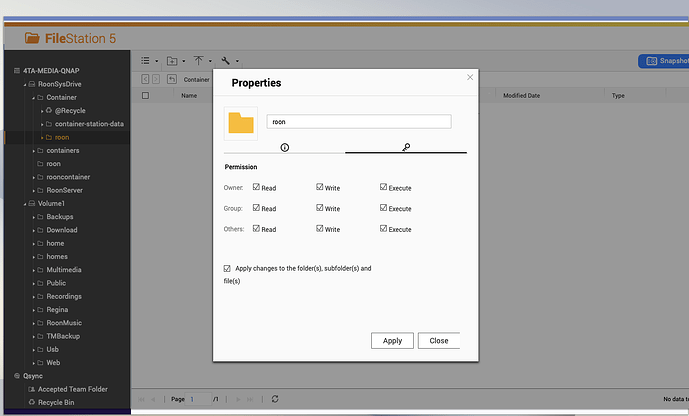Switch to the permission key tab
This screenshot has width=689, height=416.
[x=406, y=147]
